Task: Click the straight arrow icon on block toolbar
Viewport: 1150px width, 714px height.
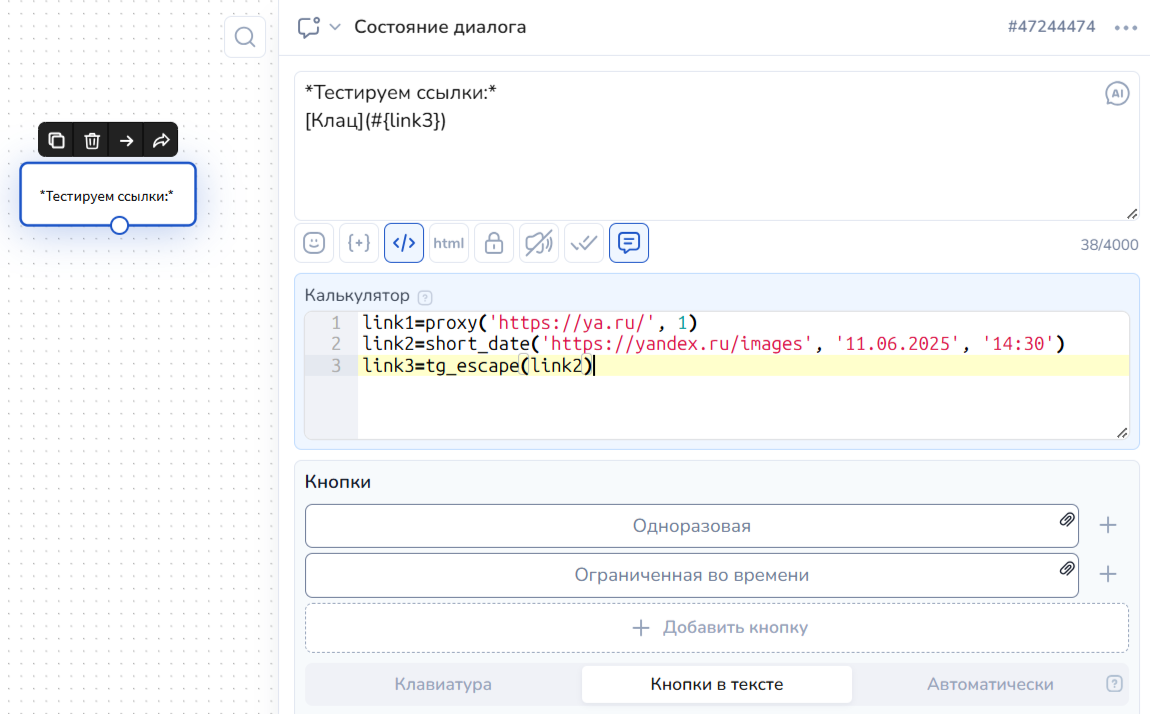Action: tap(126, 141)
